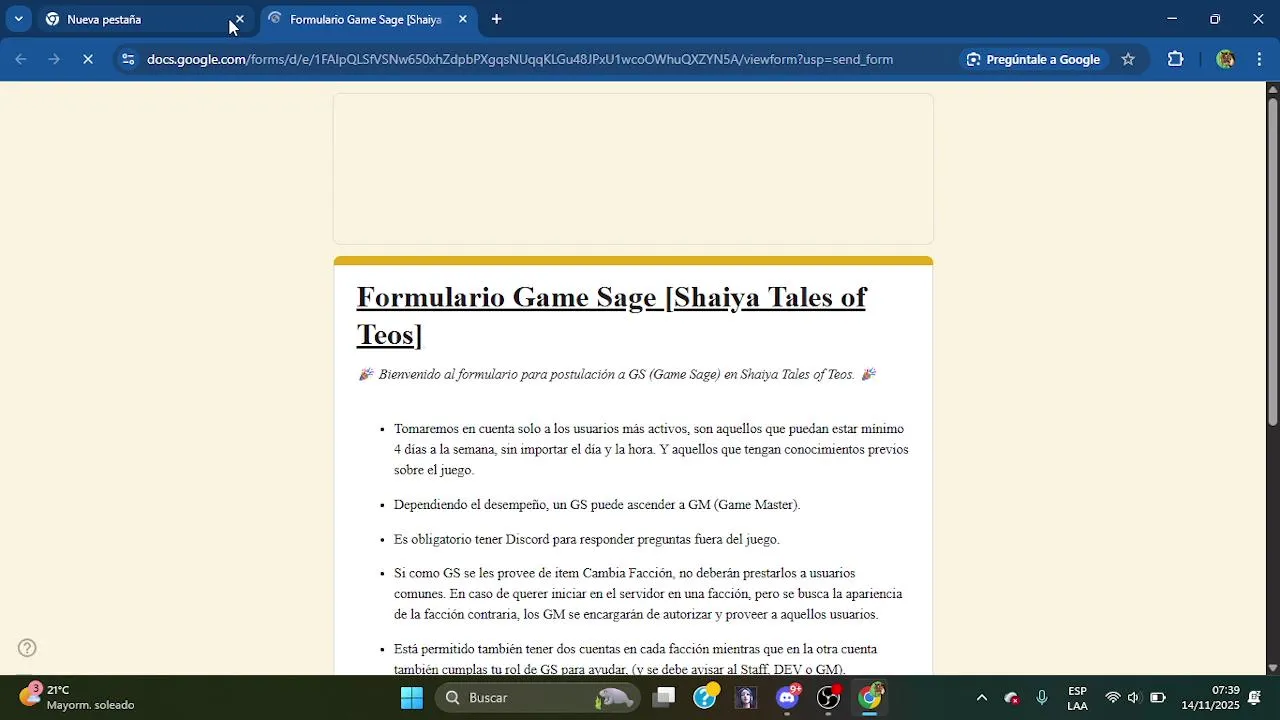Viewport: 1280px width, 720px height.
Task: Open the clock showing 07:39
Action: click(1210, 697)
